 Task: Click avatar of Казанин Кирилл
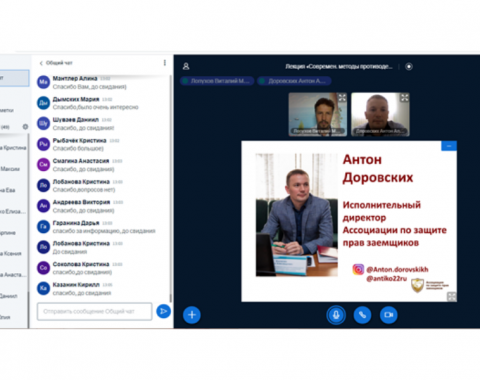point(43,289)
